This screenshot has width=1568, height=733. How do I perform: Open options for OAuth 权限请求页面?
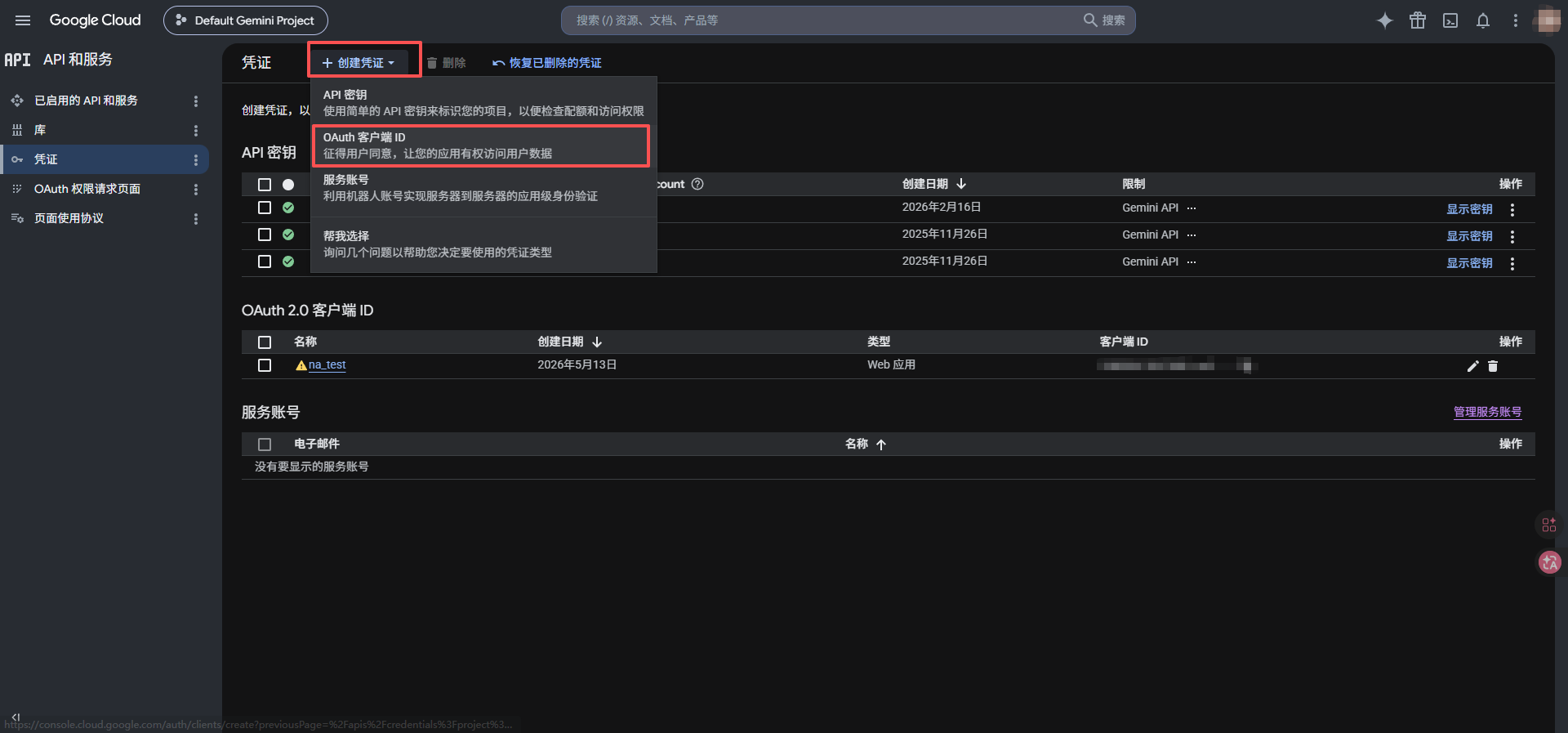point(196,190)
